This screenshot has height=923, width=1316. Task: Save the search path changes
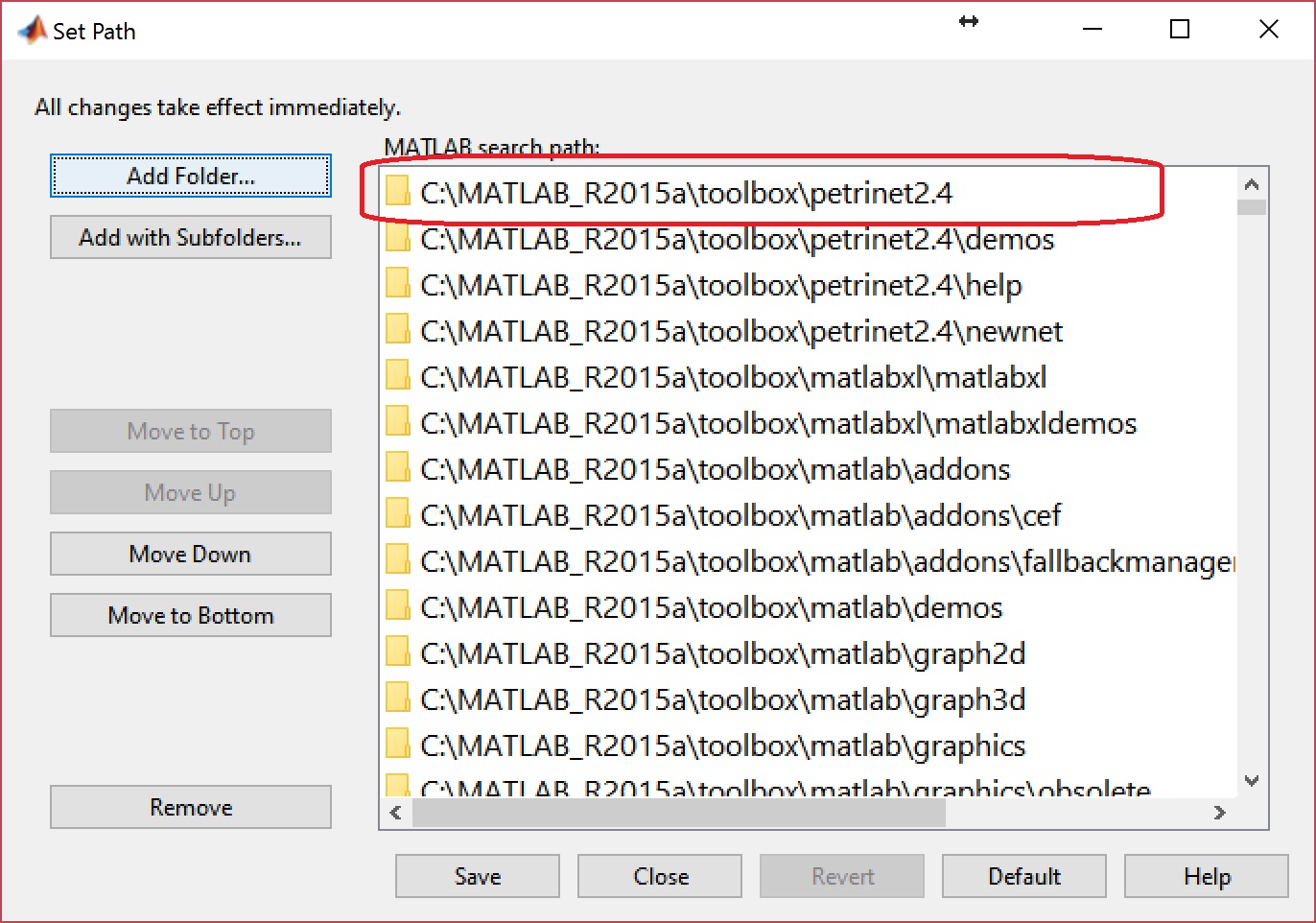tap(478, 876)
